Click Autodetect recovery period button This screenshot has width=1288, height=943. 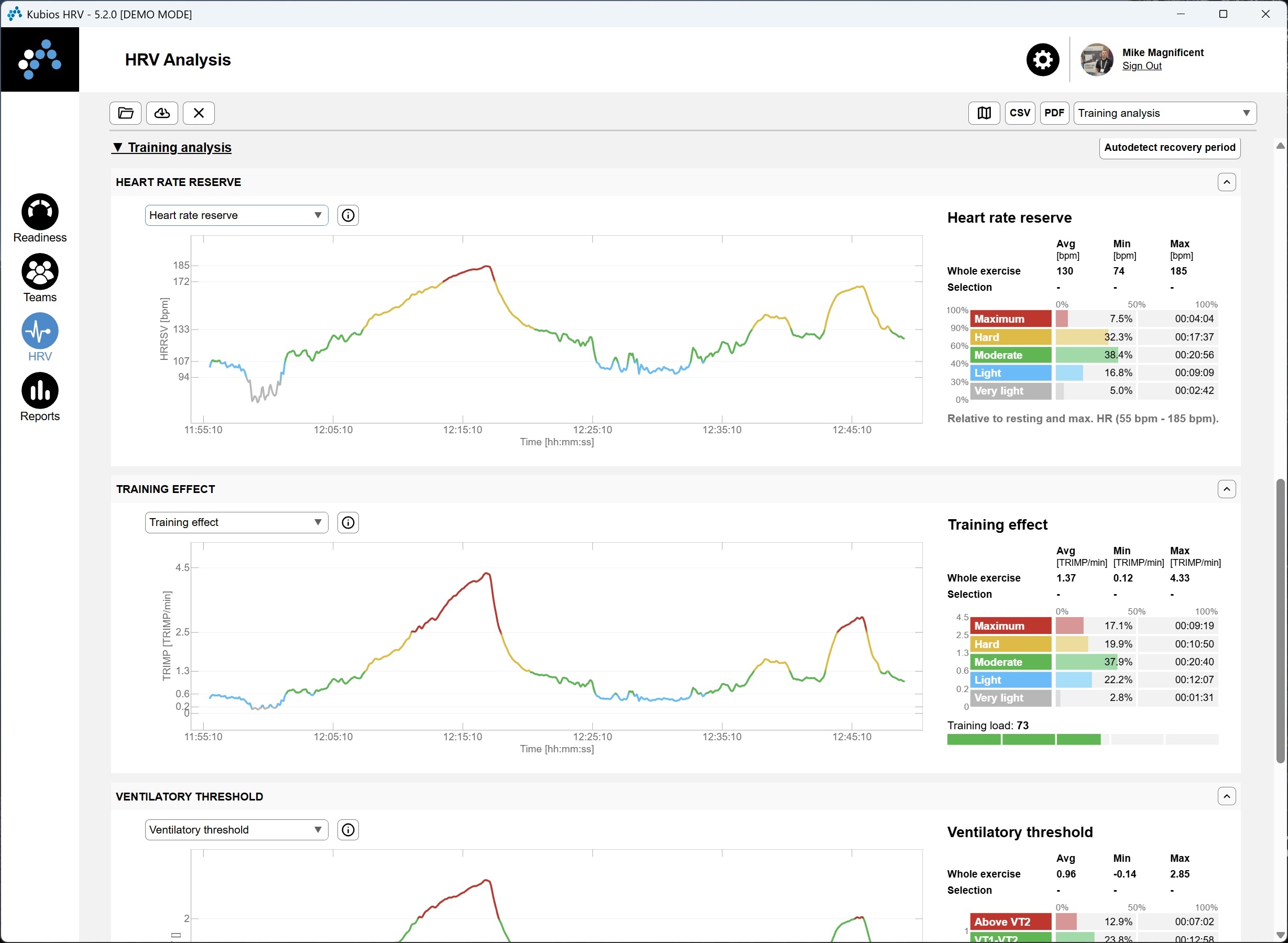click(1169, 147)
